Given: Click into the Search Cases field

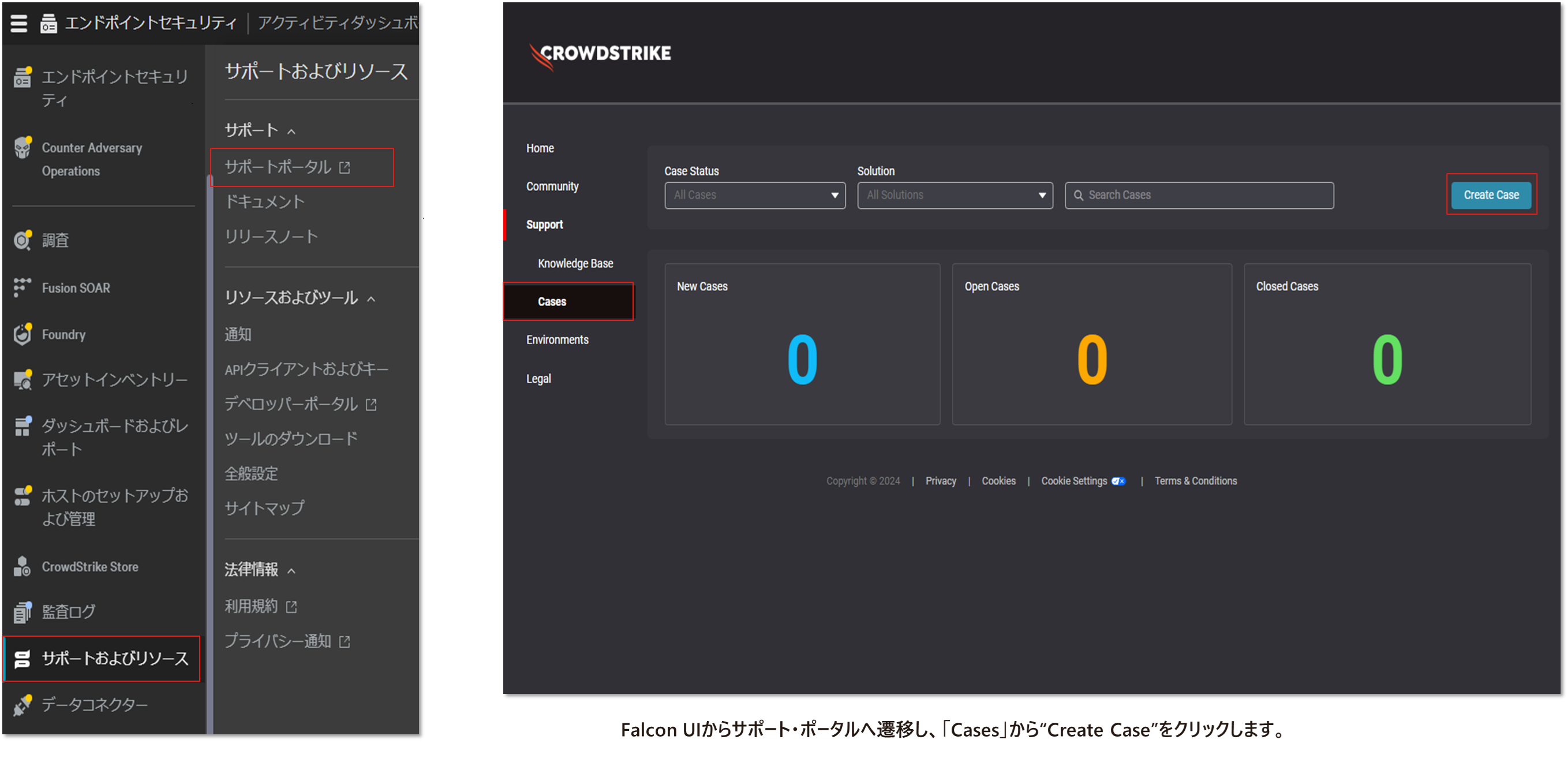Looking at the screenshot, I should pyautogui.click(x=1199, y=196).
